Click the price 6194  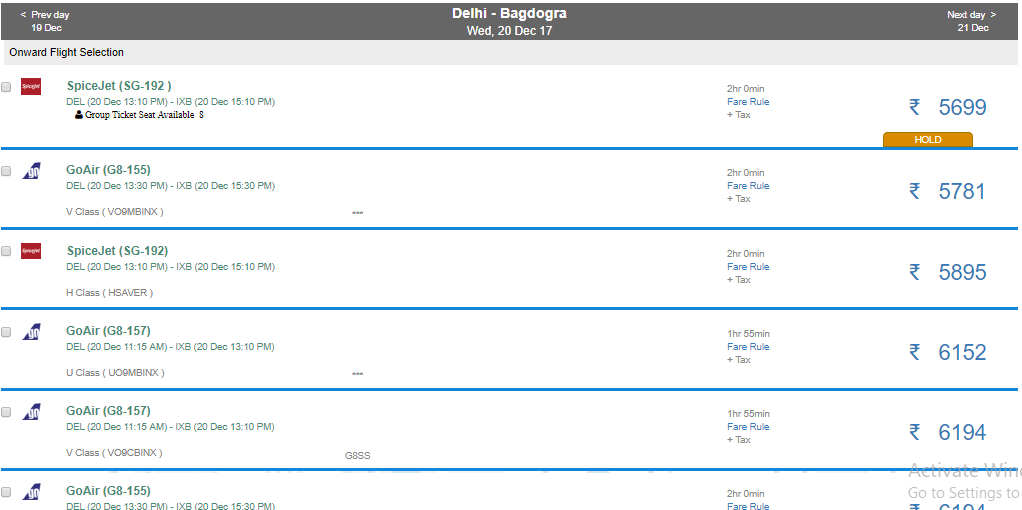[x=962, y=432]
